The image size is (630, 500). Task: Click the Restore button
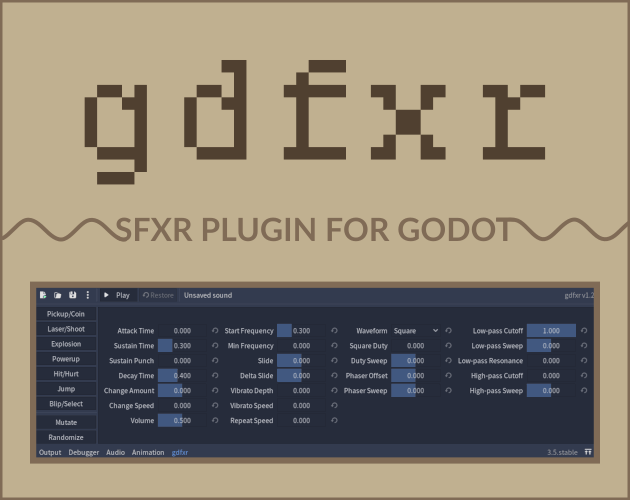click(158, 295)
